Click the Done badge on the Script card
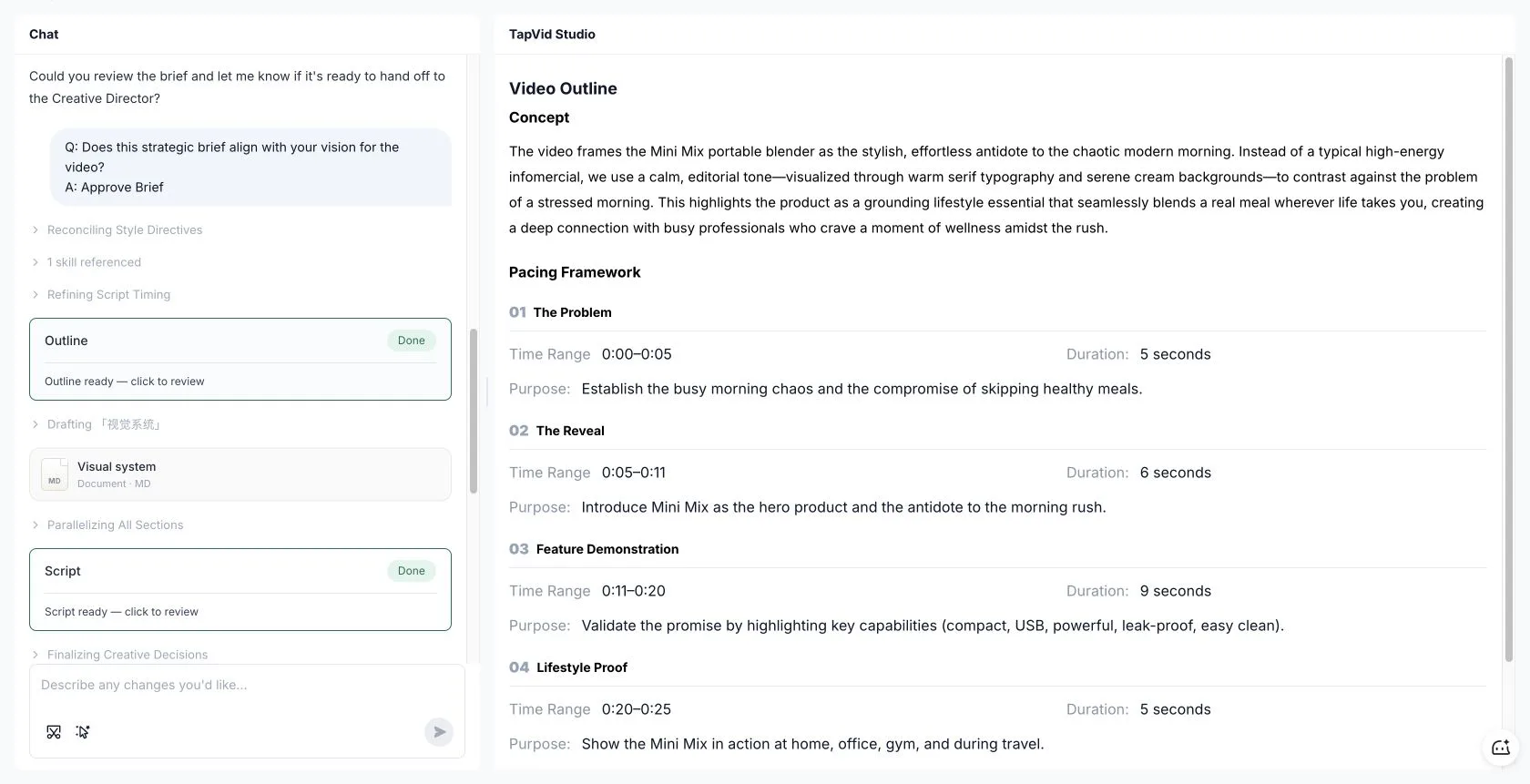The height and width of the screenshot is (784, 1530). [x=412, y=571]
